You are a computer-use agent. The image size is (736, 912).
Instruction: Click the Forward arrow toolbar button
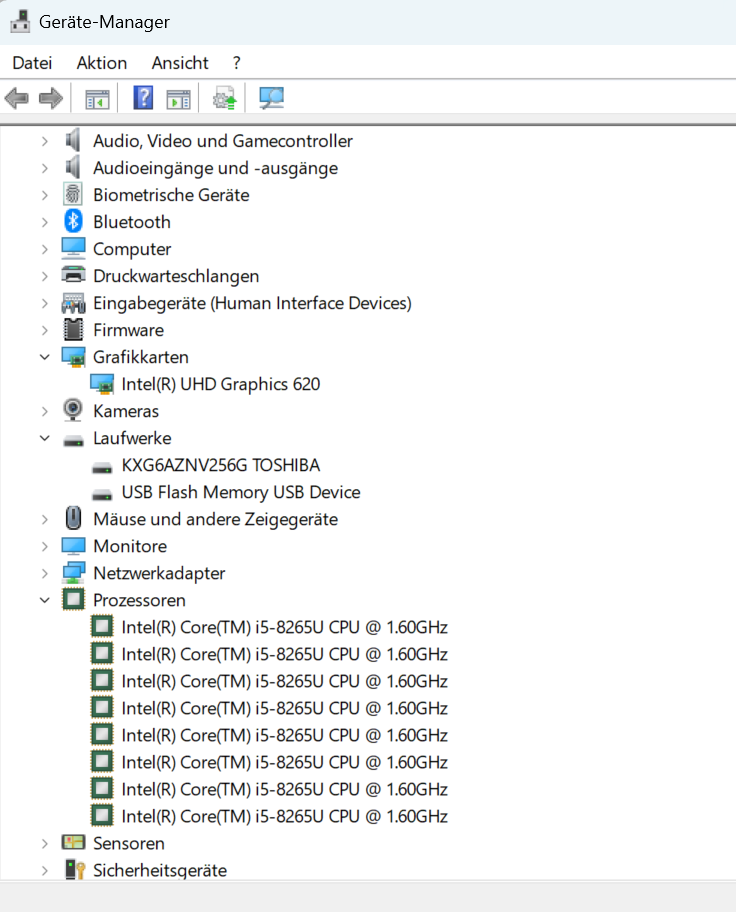pos(51,98)
